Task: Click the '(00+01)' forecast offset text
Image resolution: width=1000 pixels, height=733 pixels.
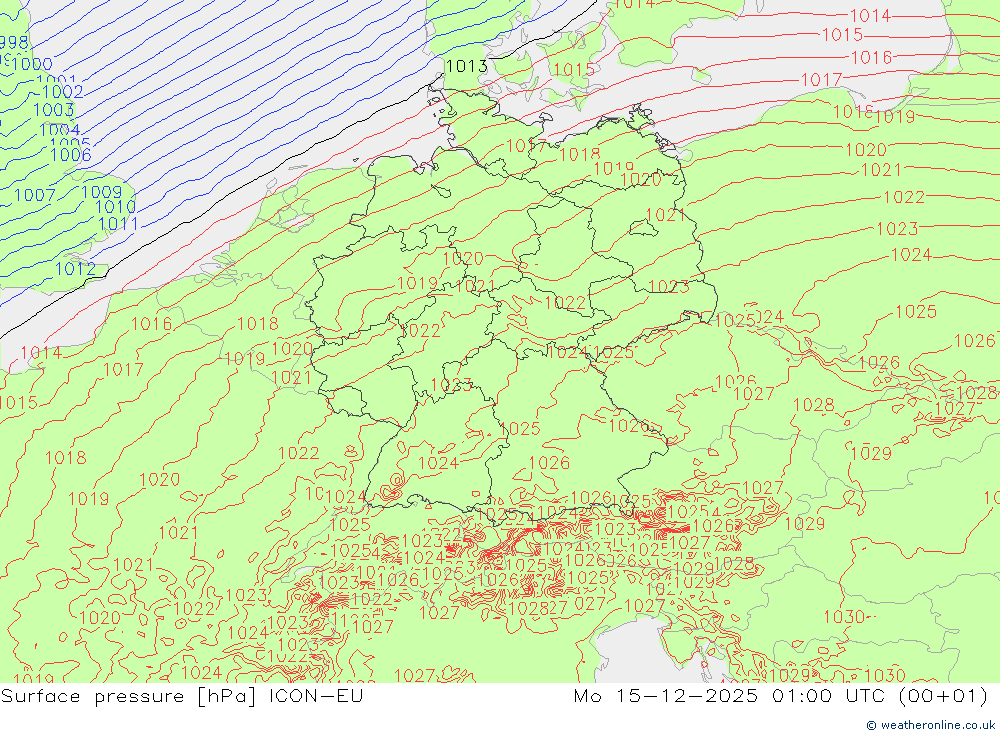Action: pyautogui.click(x=943, y=695)
